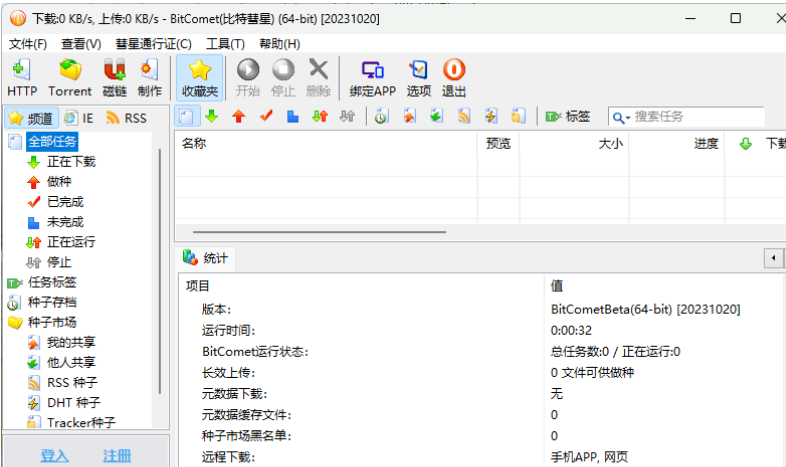Select 停止 in the sidebar tree
The image size is (786, 467).
[x=59, y=262]
